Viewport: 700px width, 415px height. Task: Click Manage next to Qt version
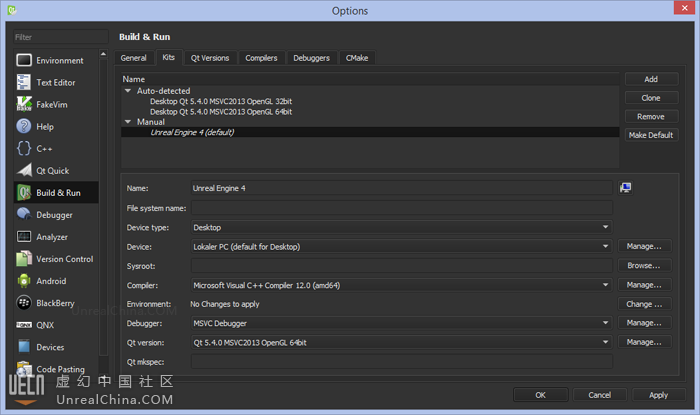(645, 342)
